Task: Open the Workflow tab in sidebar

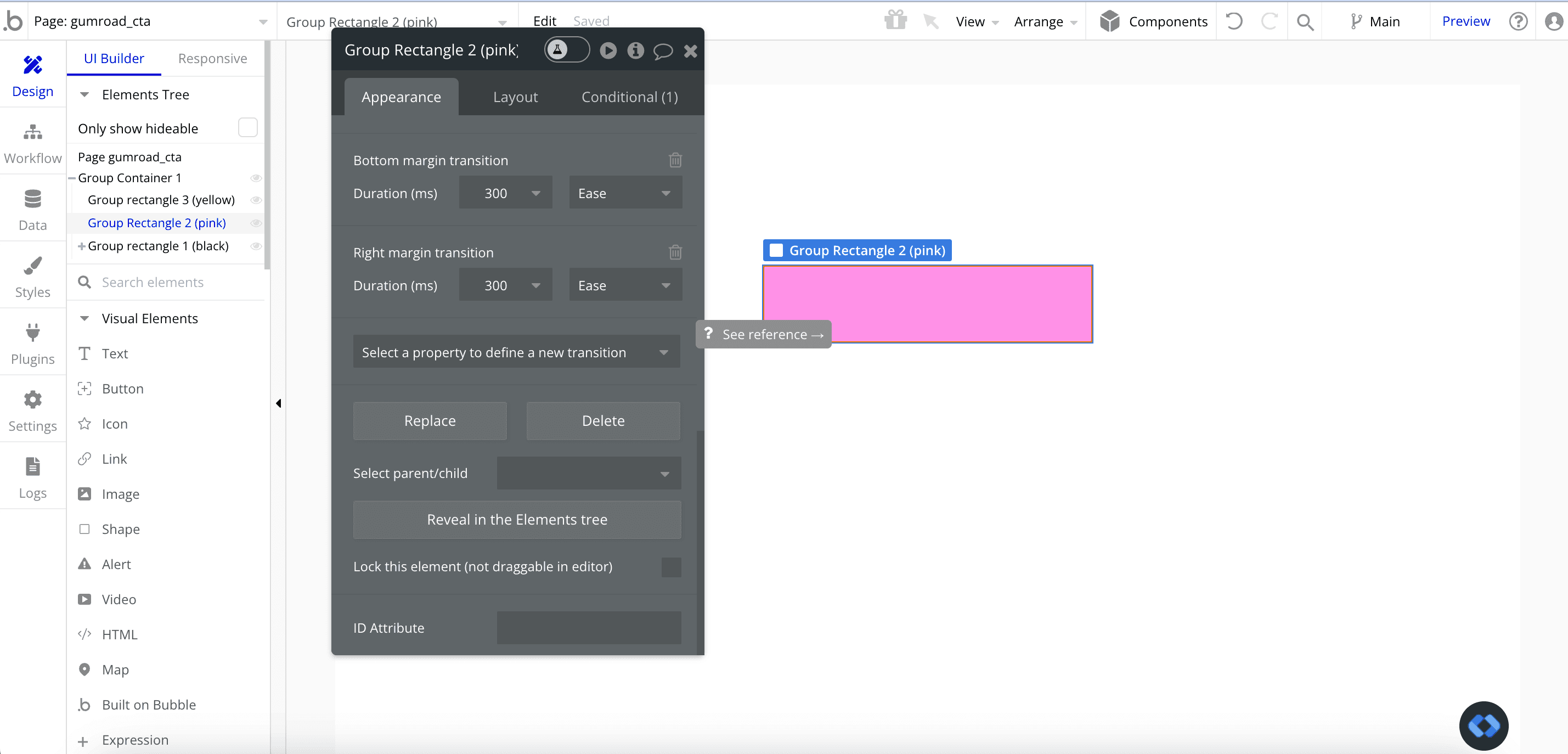Action: coord(32,144)
